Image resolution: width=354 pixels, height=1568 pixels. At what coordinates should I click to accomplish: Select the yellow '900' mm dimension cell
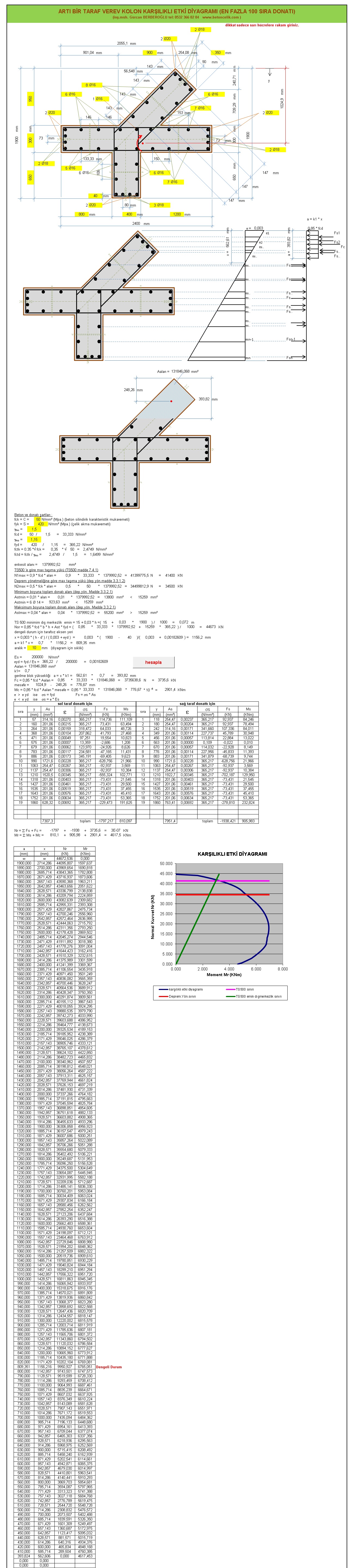tap(150, 53)
